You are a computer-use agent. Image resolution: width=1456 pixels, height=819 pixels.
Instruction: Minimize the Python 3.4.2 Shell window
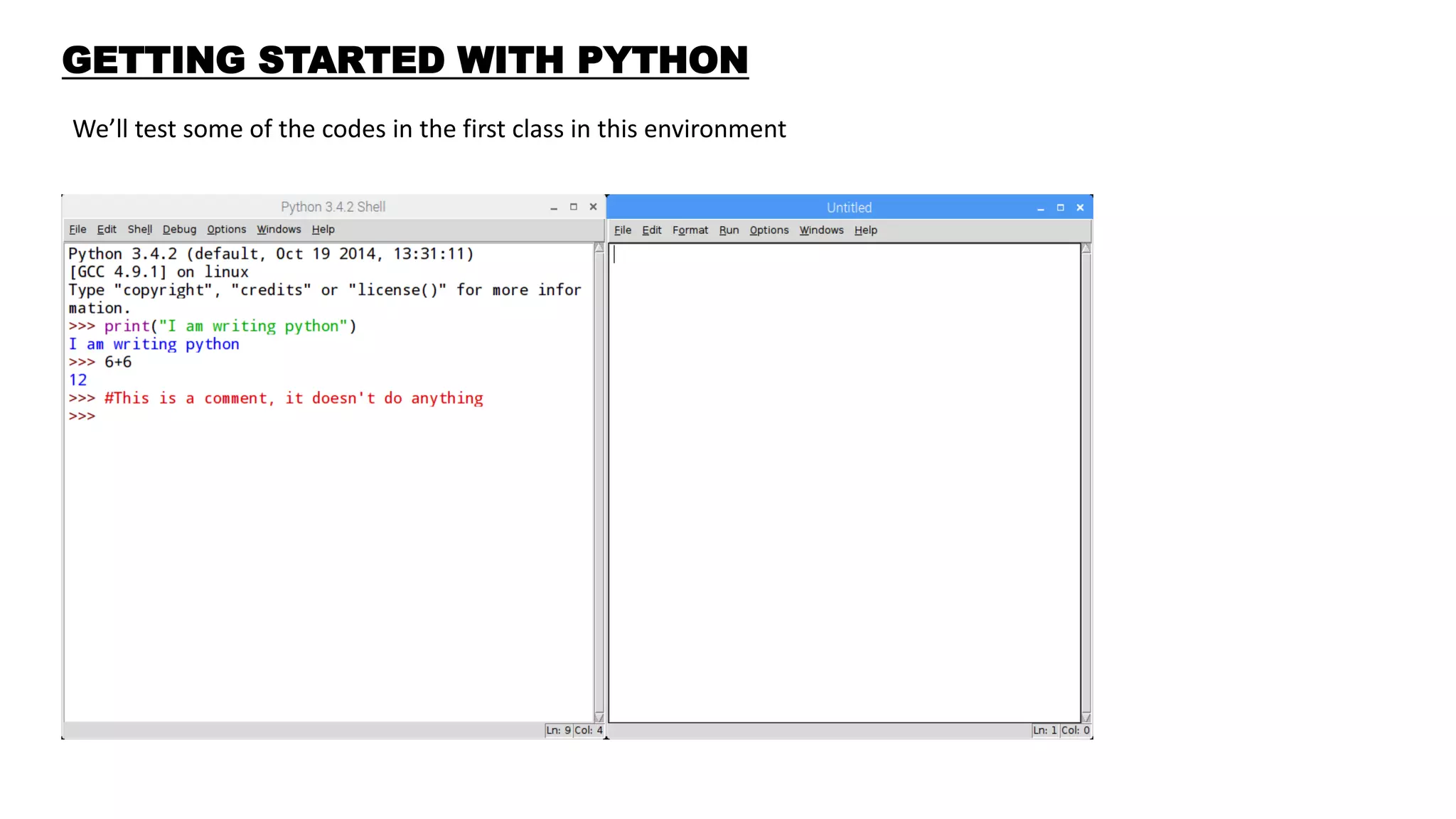[x=554, y=208]
